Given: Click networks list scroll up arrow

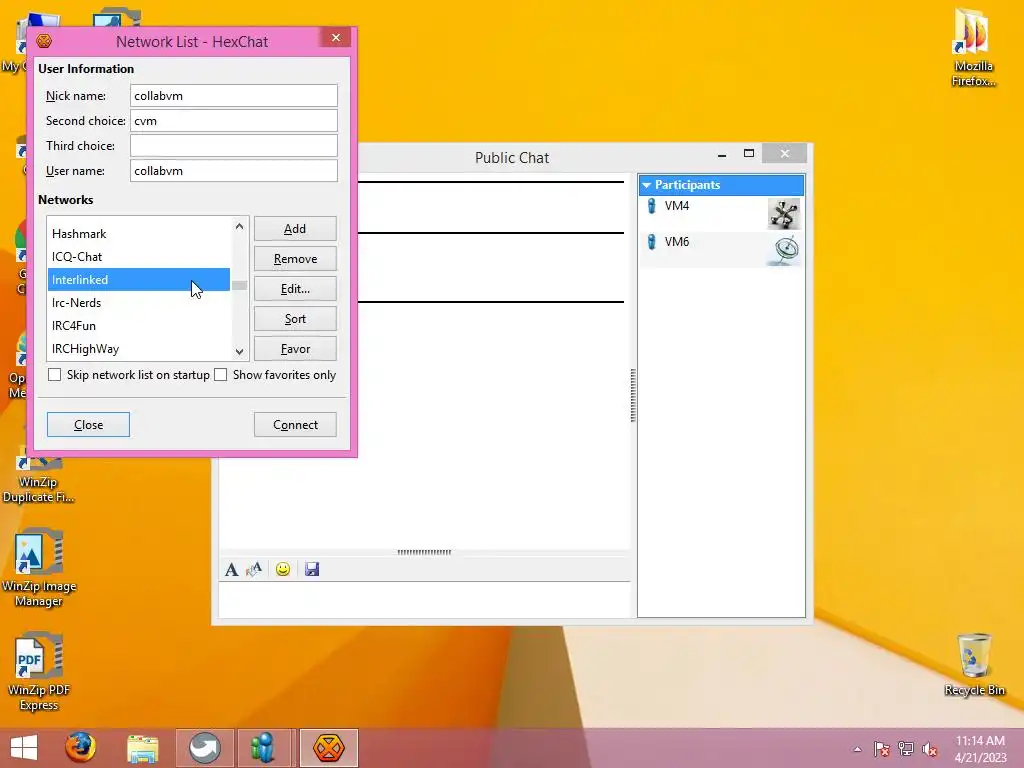Looking at the screenshot, I should [x=239, y=227].
